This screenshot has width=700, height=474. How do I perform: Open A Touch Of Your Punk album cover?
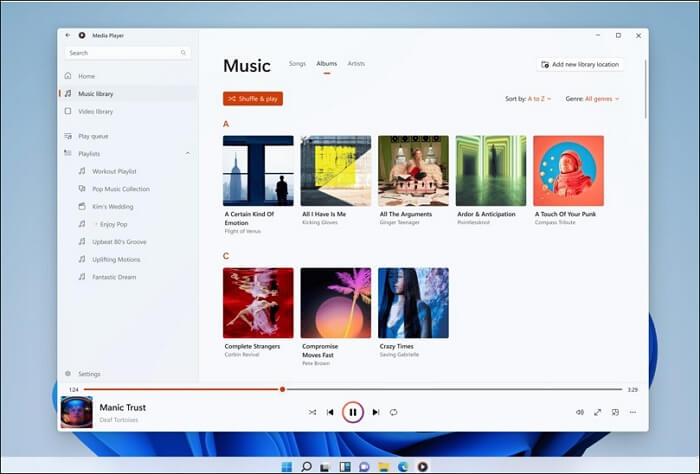pyautogui.click(x=568, y=170)
